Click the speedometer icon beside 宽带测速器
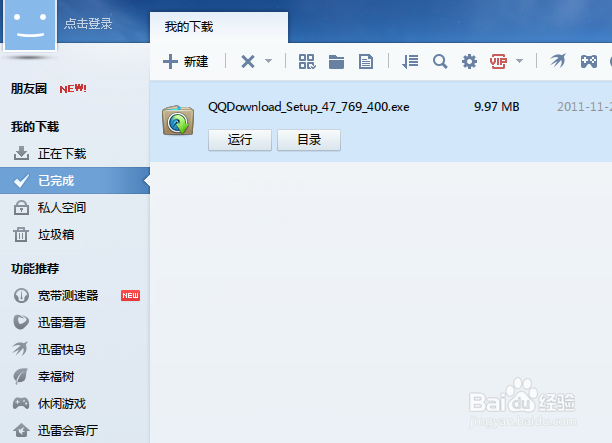The image size is (612, 443). (x=21, y=295)
